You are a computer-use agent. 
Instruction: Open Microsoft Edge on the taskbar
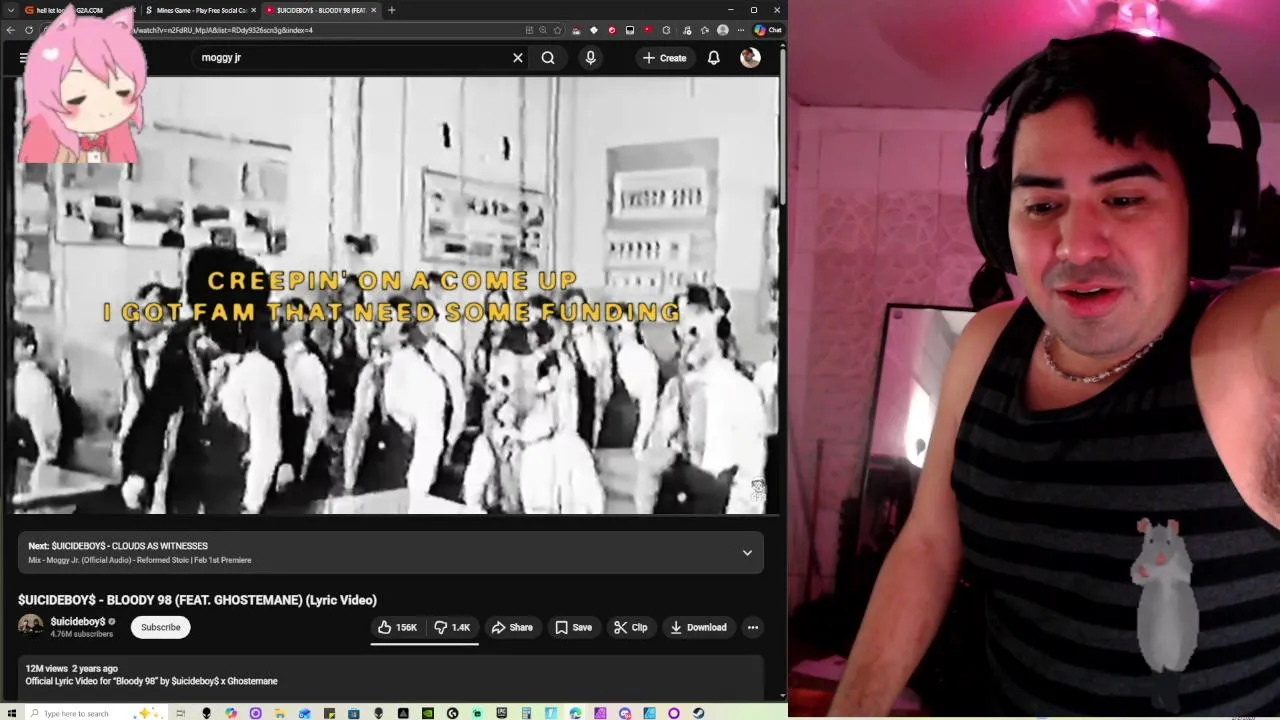575,713
